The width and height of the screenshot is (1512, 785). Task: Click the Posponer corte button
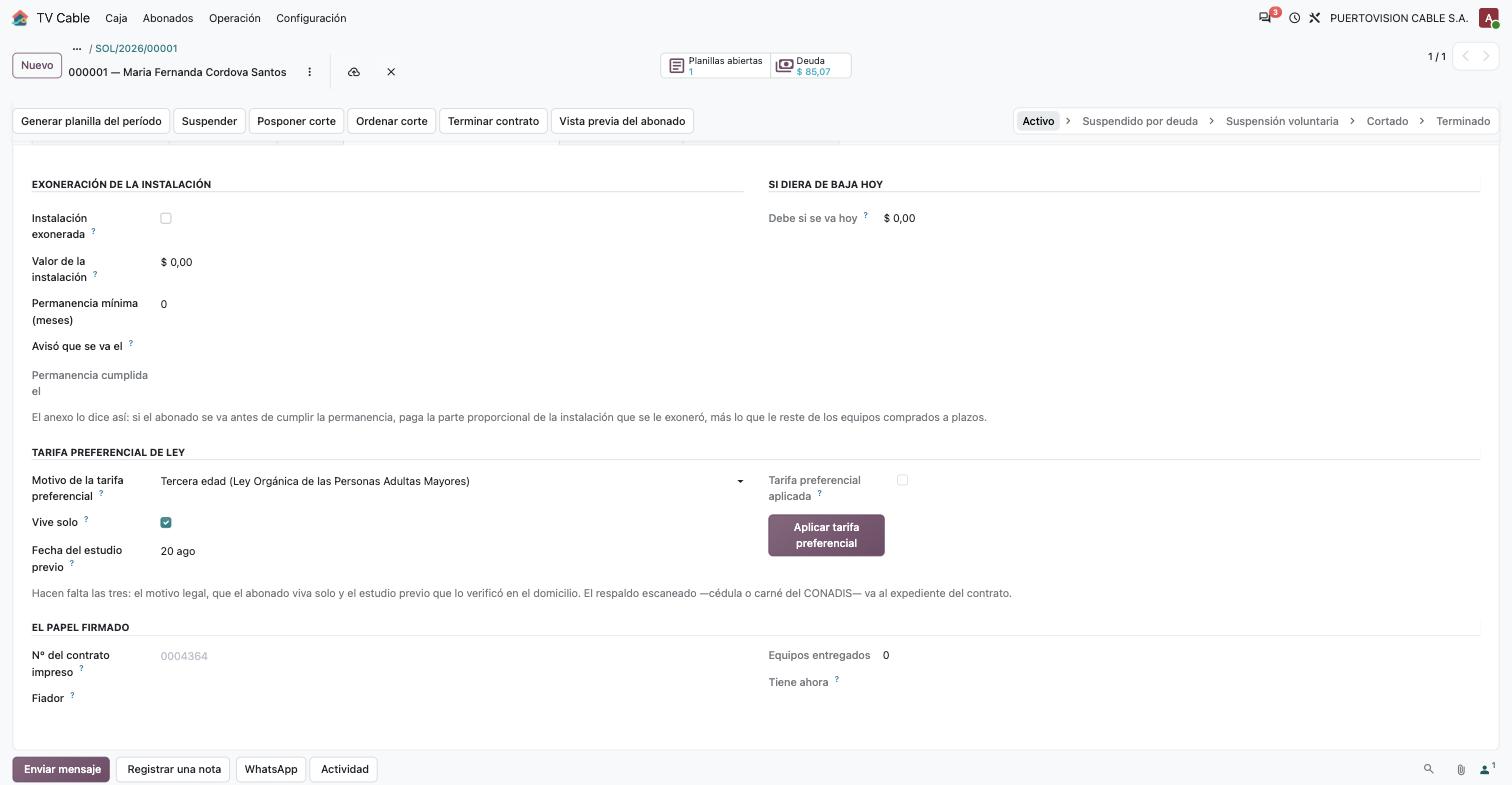click(296, 121)
